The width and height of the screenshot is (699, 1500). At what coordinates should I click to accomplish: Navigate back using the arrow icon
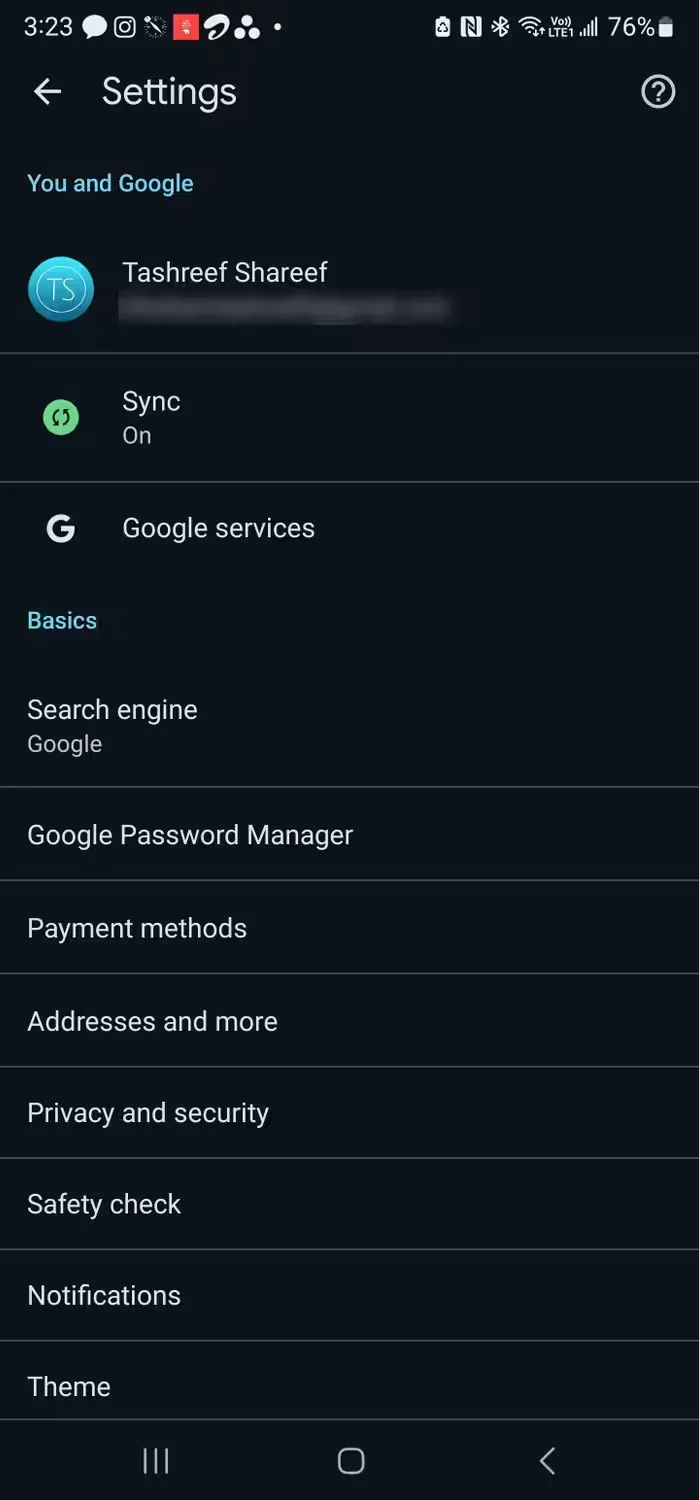(x=46, y=91)
